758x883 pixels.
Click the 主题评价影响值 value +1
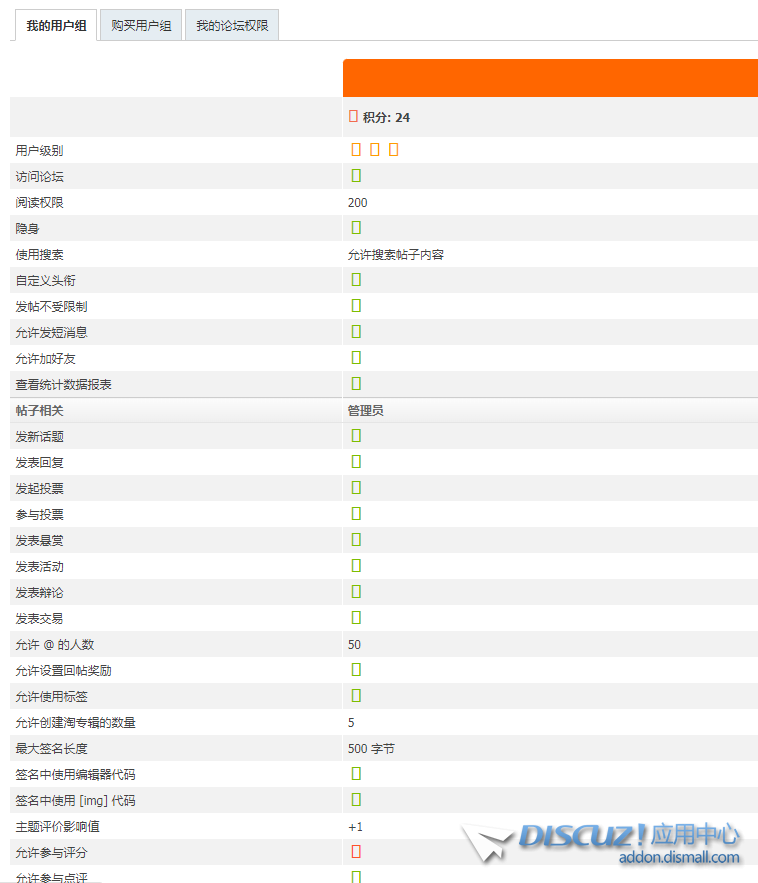pos(356,827)
